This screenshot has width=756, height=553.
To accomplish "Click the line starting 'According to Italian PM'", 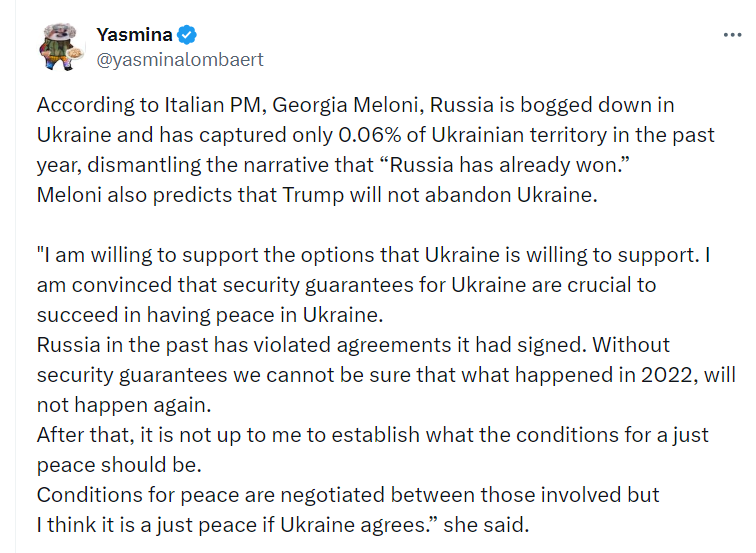I will tap(355, 105).
